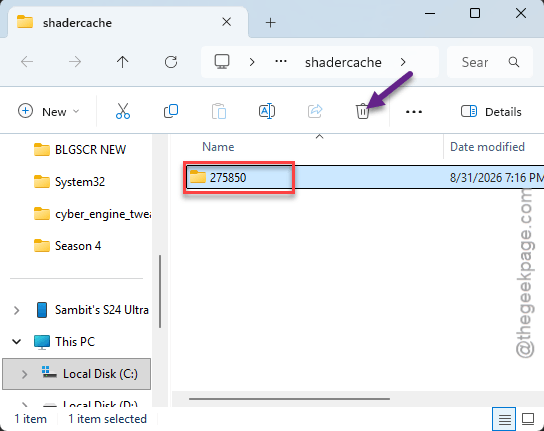The height and width of the screenshot is (431, 544).
Task: Switch to large thumbnails view
Action: tap(528, 419)
